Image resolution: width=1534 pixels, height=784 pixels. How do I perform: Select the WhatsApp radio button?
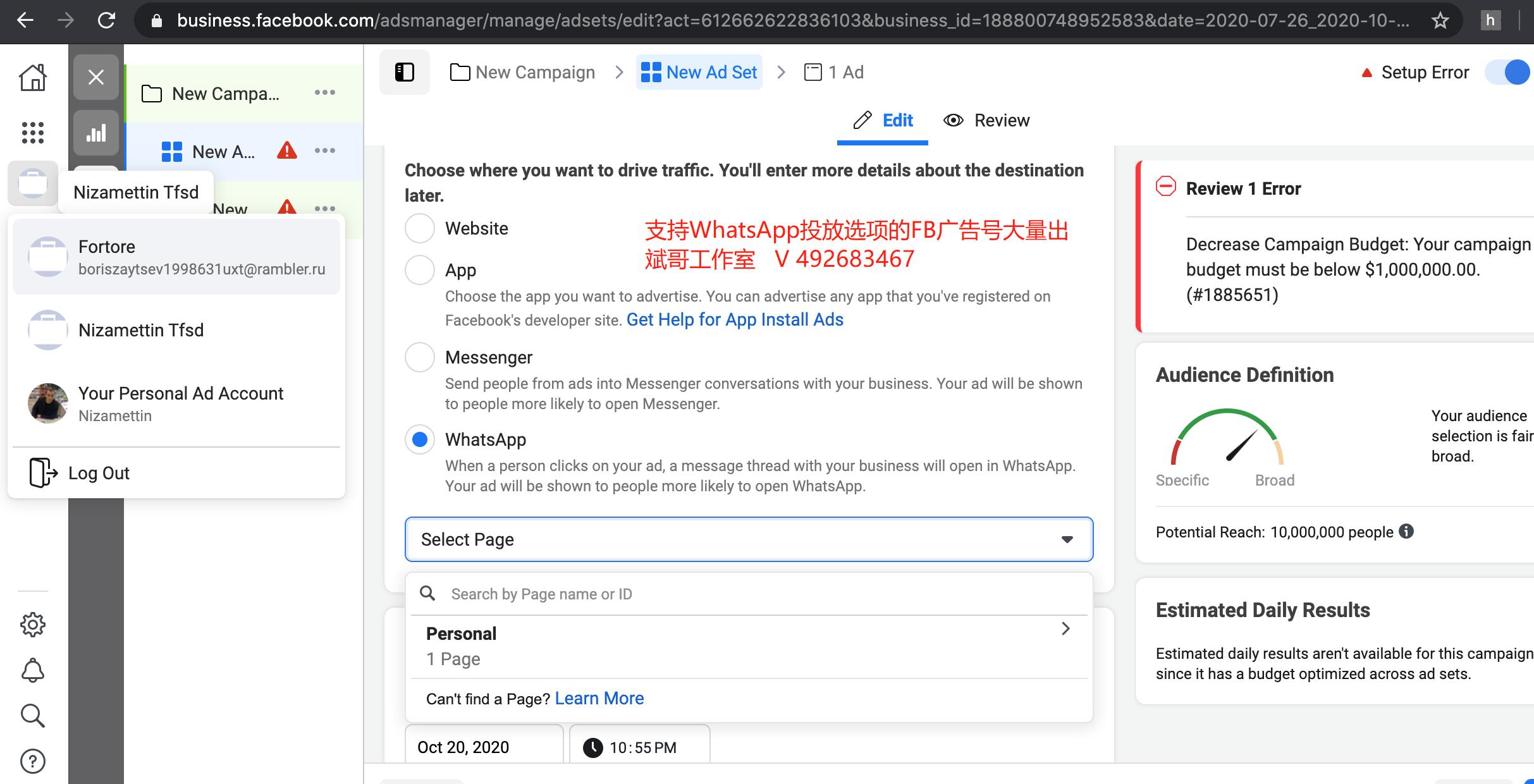coord(420,439)
